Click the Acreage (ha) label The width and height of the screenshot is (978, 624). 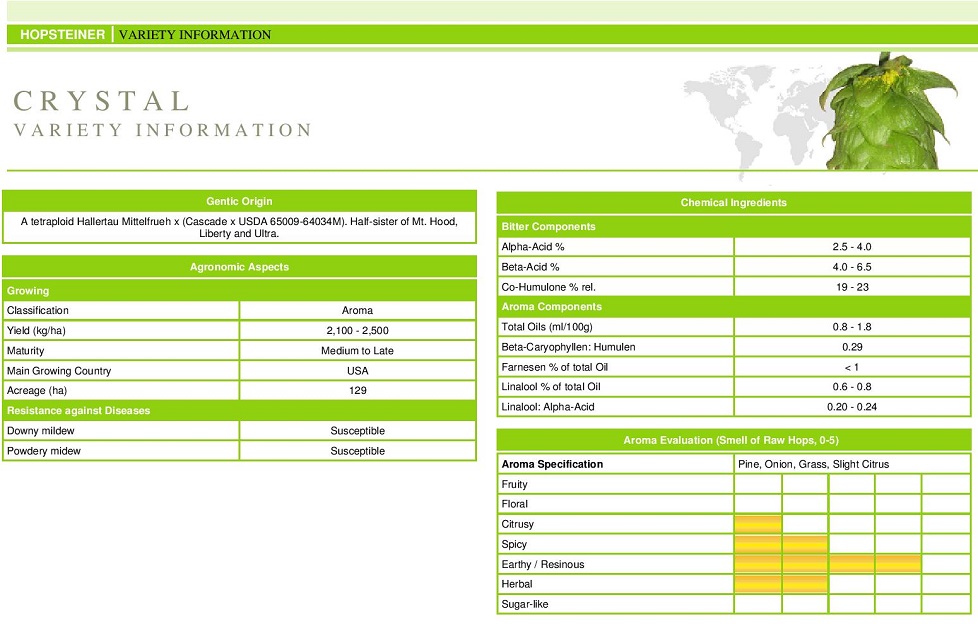coord(36,391)
